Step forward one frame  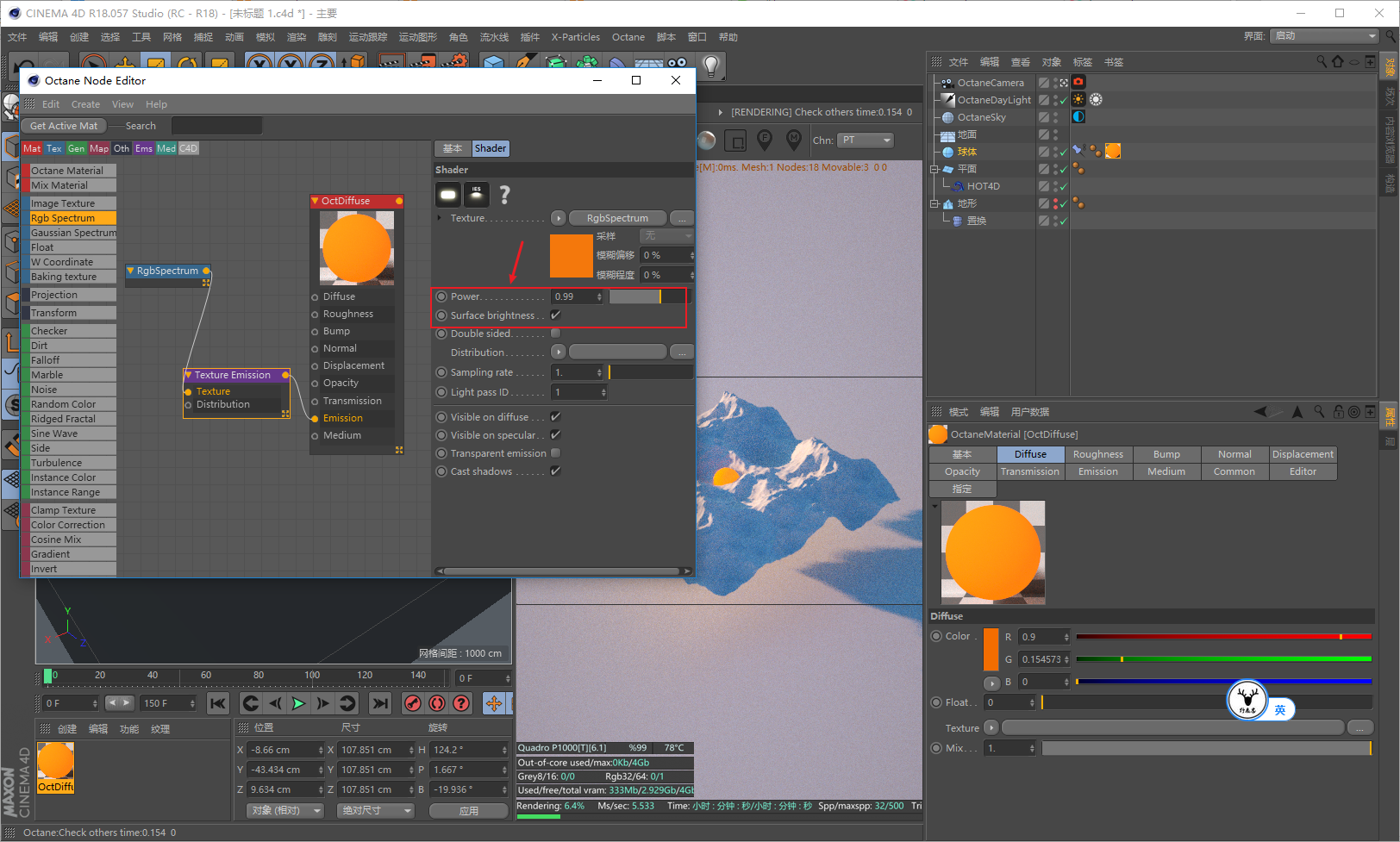322,703
